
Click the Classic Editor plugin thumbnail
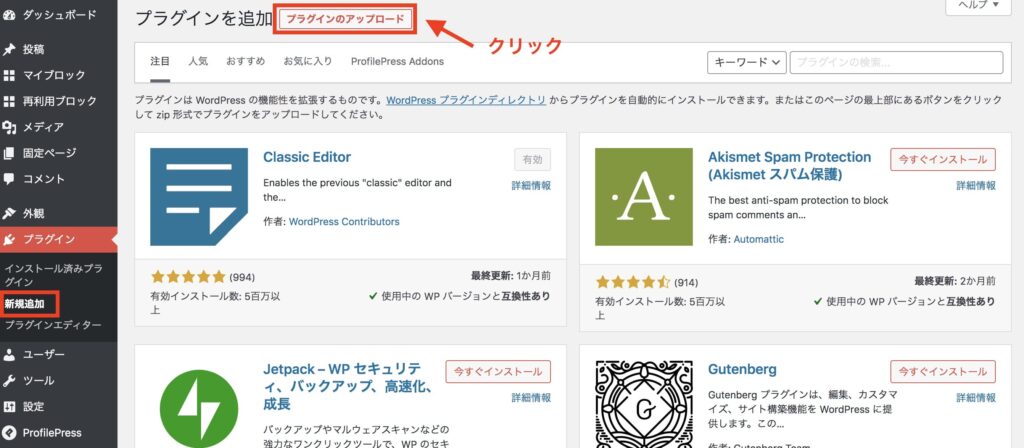click(199, 197)
